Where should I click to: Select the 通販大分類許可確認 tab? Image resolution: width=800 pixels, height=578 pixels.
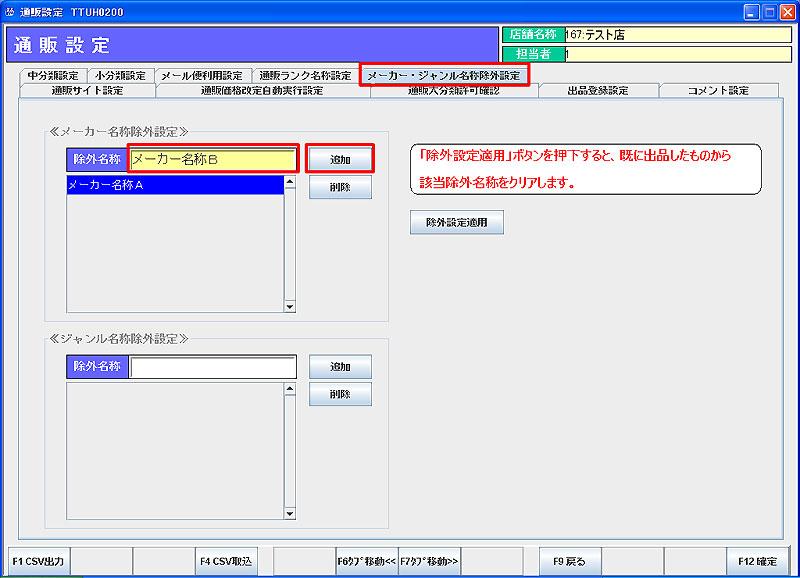[x=454, y=91]
